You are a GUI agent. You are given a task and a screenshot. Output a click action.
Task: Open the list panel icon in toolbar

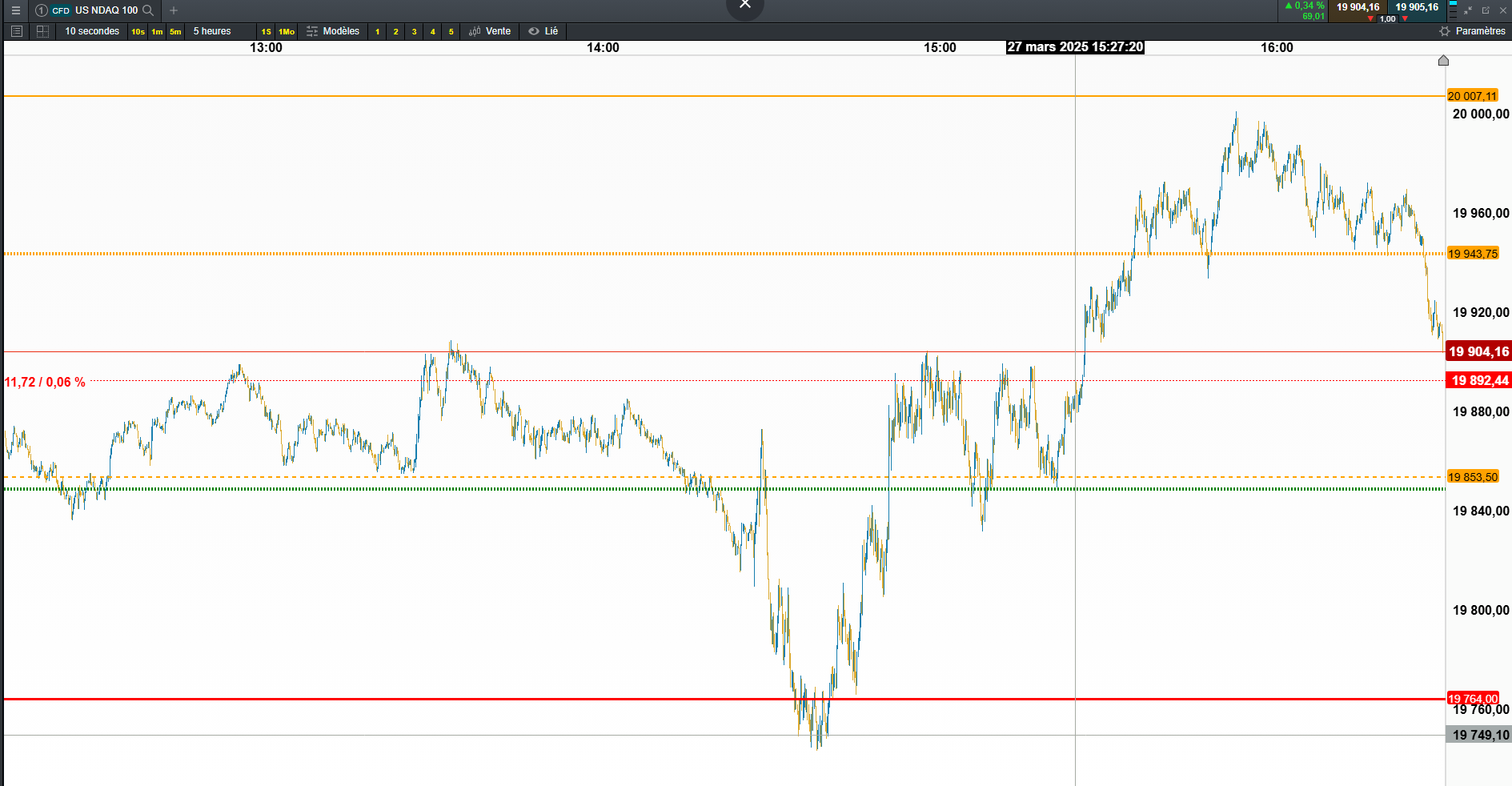pyautogui.click(x=16, y=31)
